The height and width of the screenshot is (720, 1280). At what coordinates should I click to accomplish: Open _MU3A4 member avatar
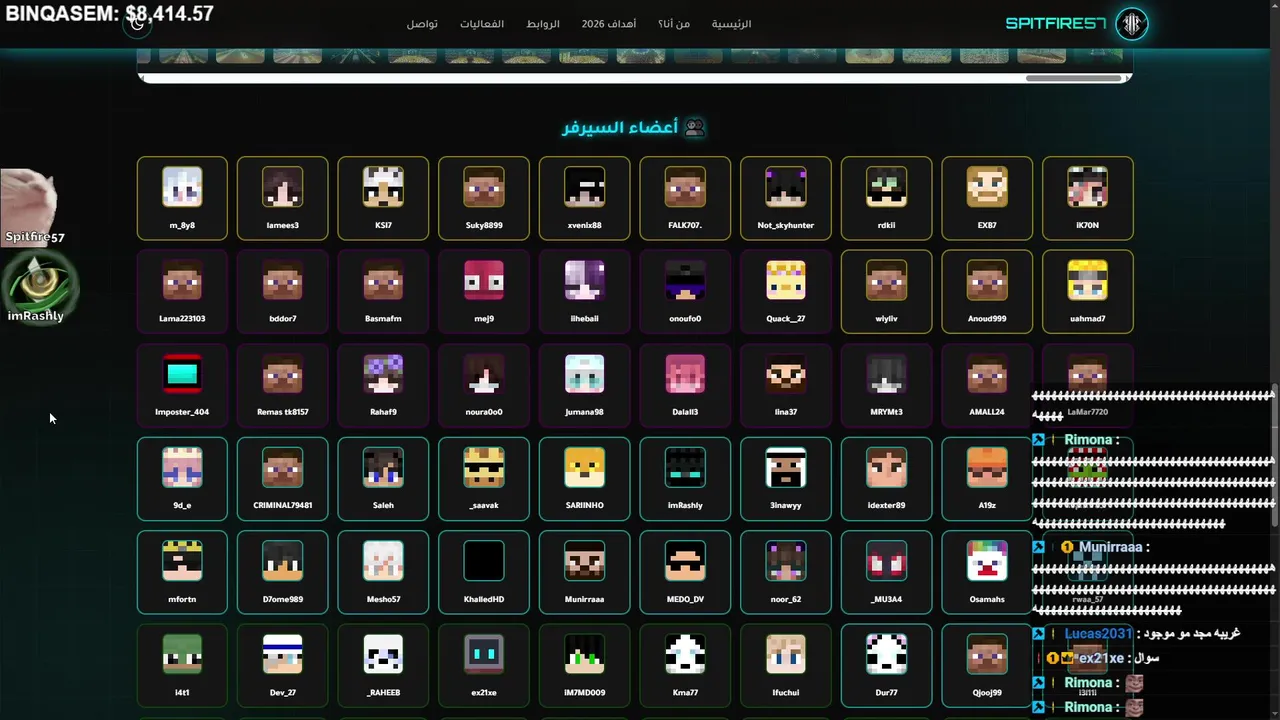point(886,561)
